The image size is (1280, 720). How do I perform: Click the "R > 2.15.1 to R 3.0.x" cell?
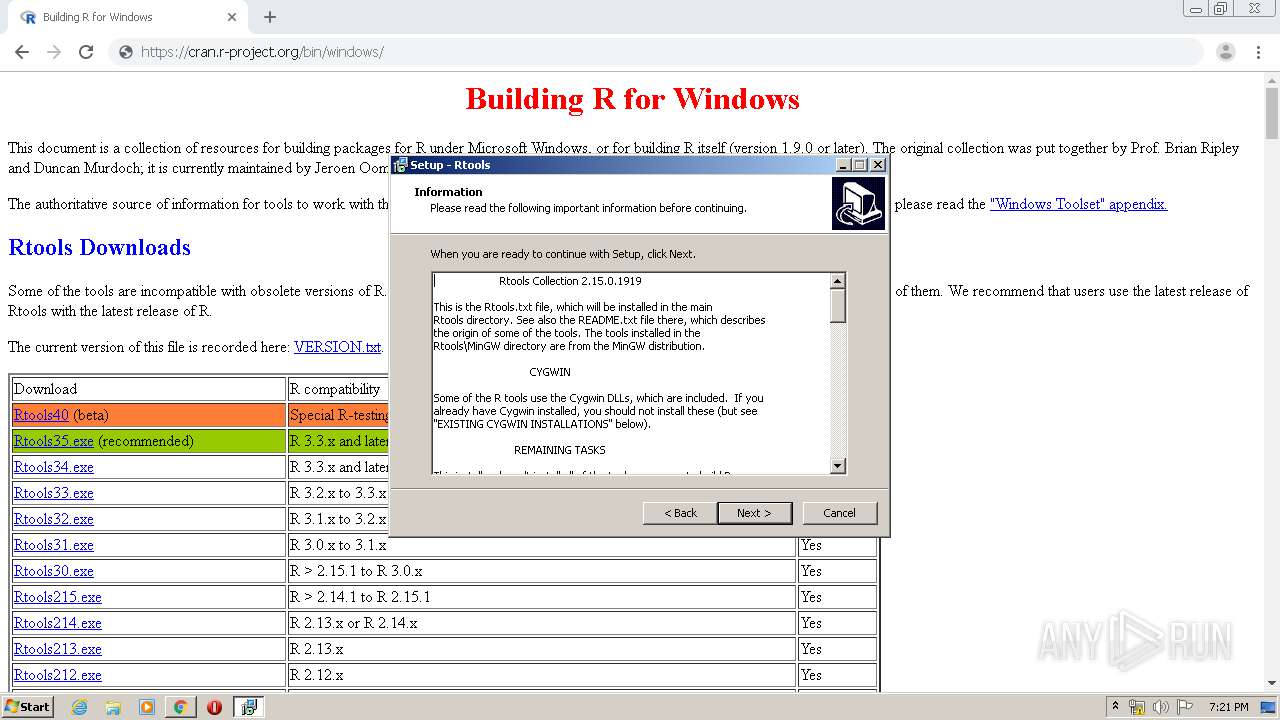541,571
